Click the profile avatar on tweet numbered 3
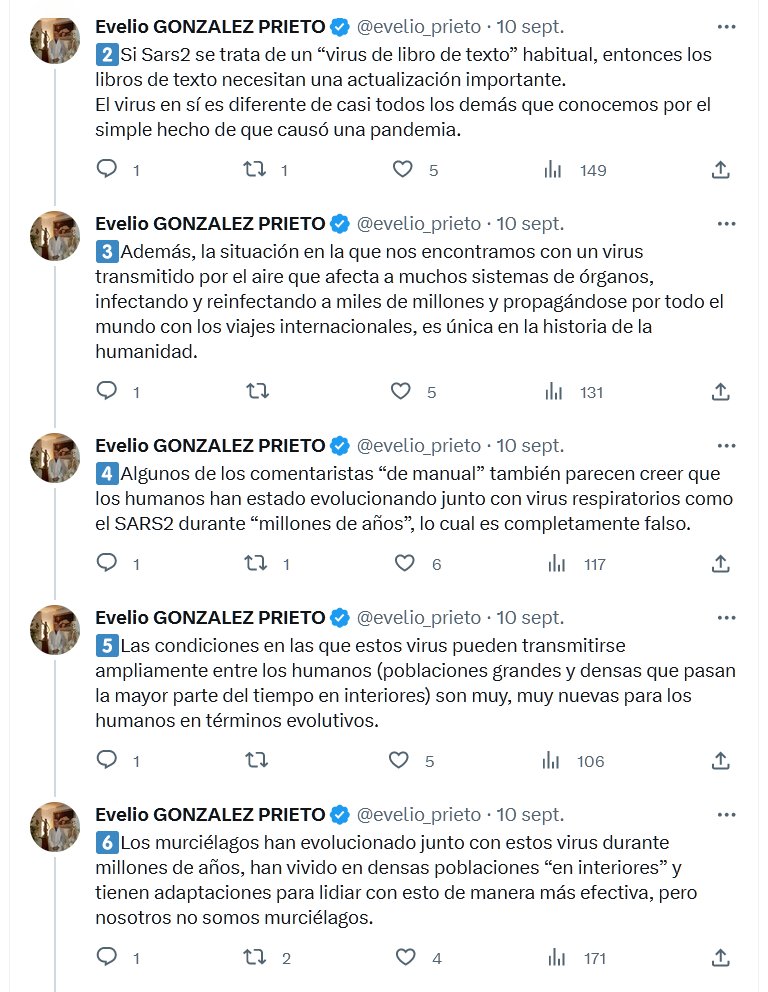768x992 pixels. [55, 236]
